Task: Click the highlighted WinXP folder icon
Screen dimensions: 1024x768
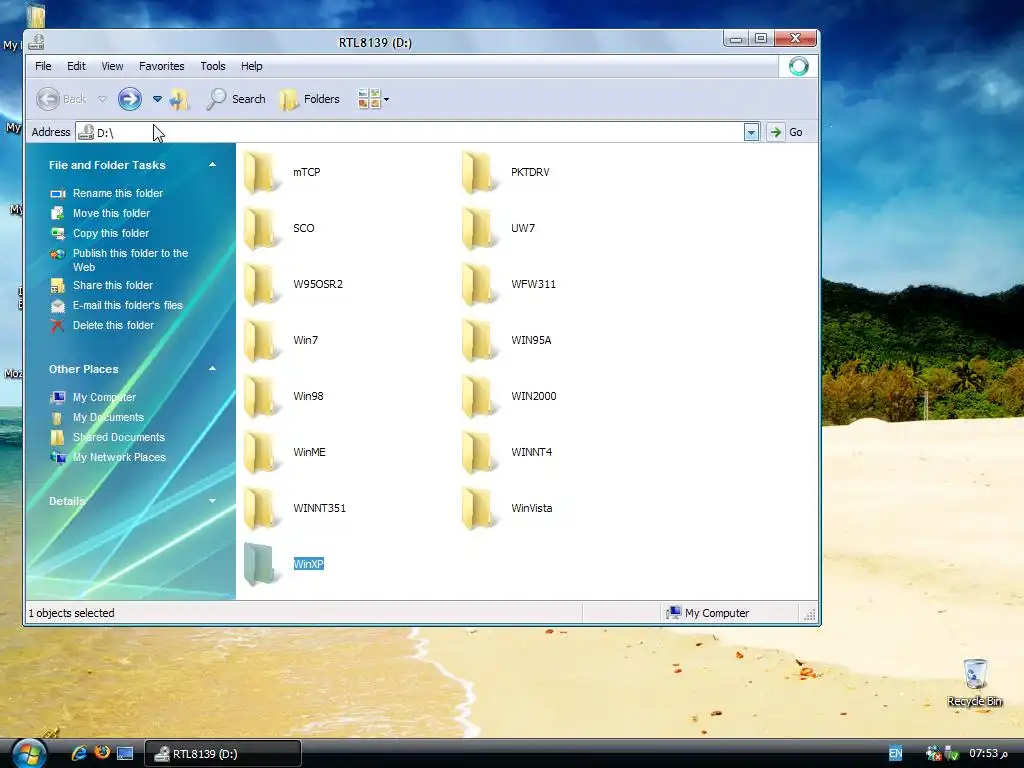Action: coord(261,564)
